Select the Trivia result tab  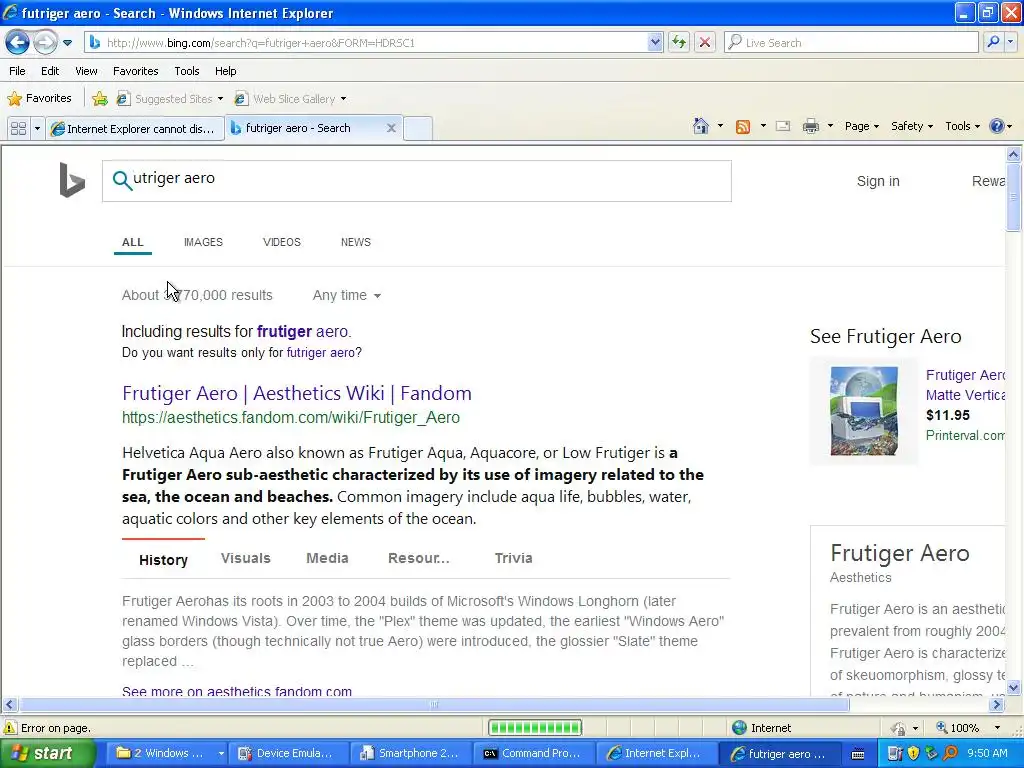513,558
